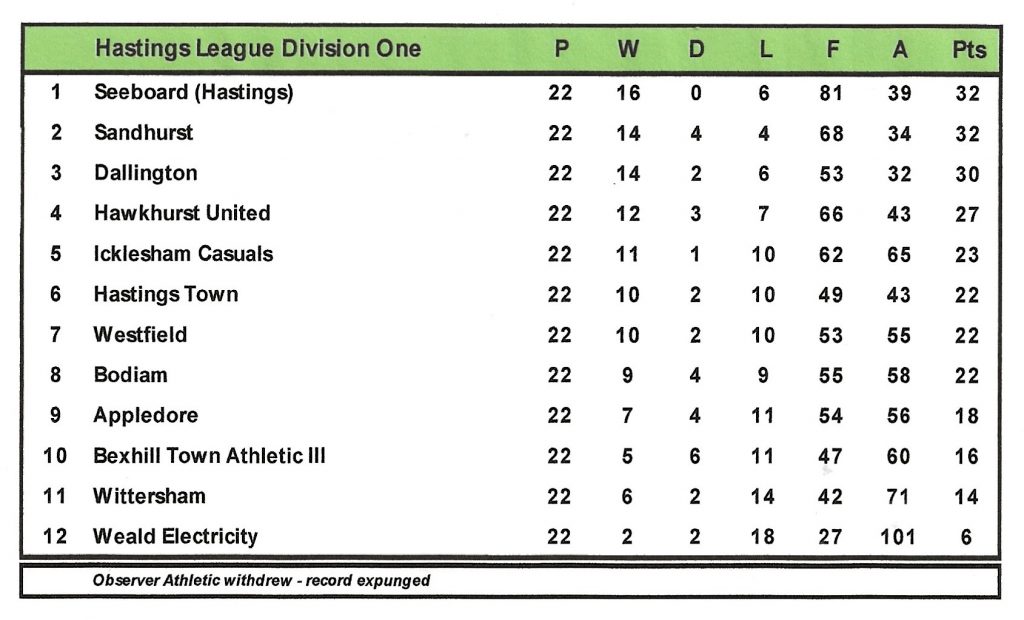The height and width of the screenshot is (620, 1024).
Task: Click Bexhill Town Athletic III entry
Action: (209, 456)
